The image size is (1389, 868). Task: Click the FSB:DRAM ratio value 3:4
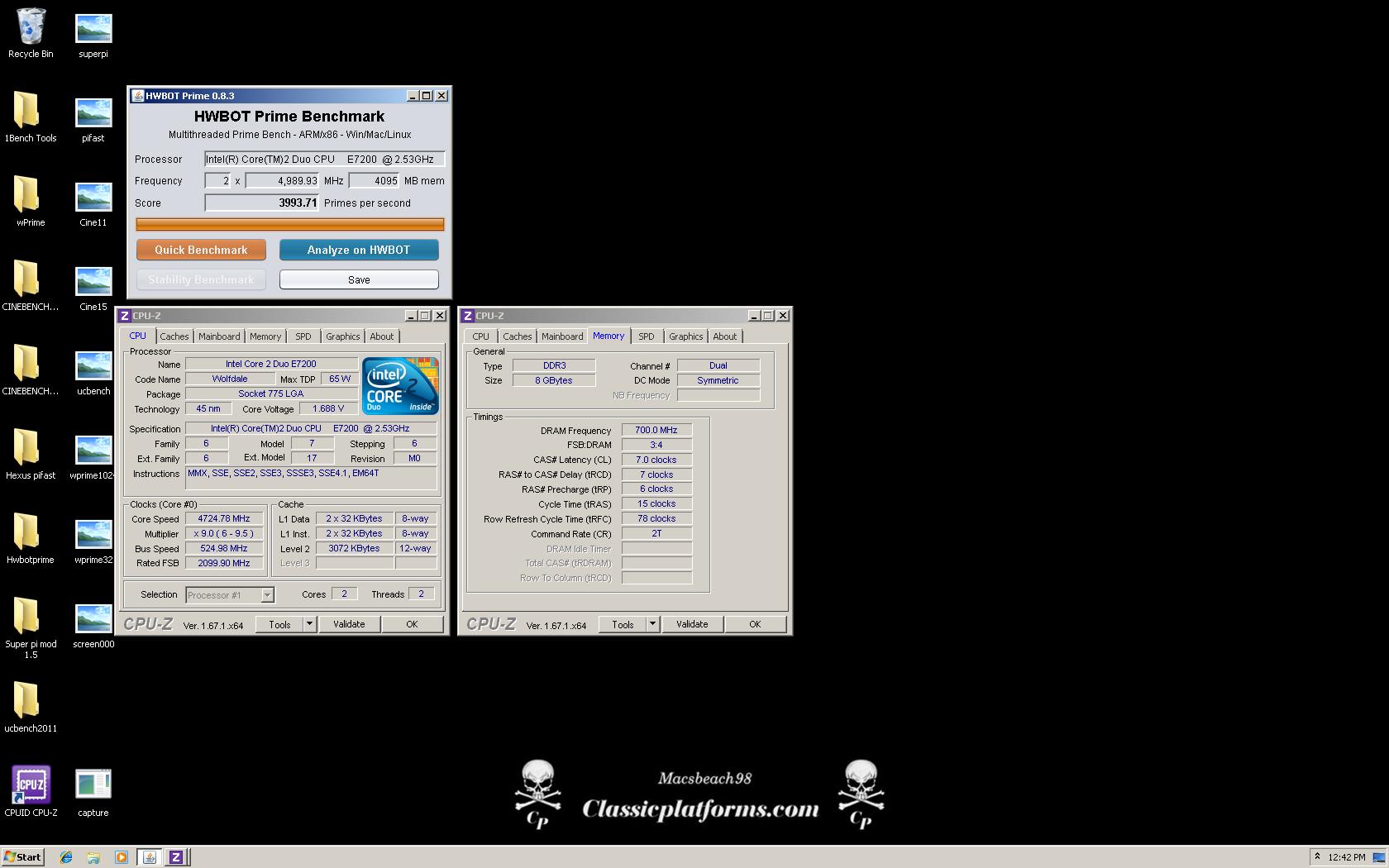click(x=656, y=445)
